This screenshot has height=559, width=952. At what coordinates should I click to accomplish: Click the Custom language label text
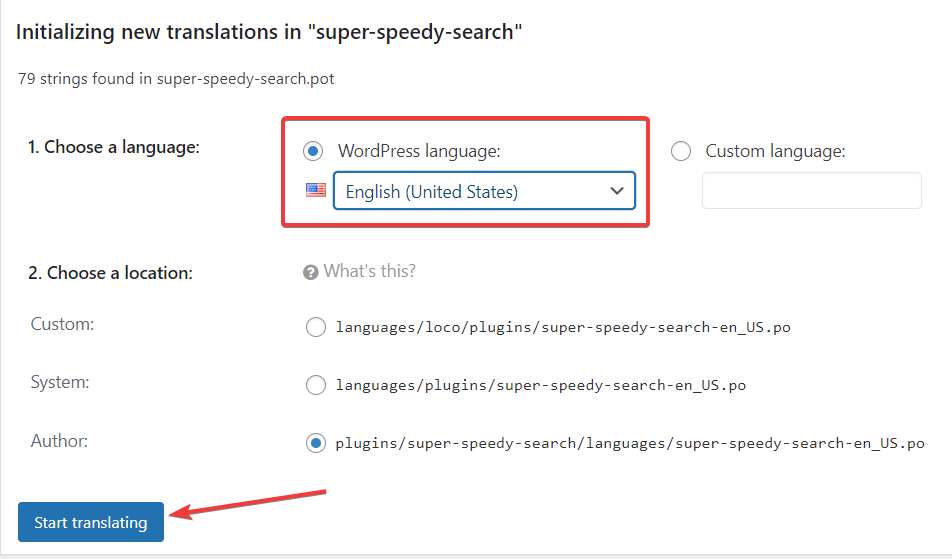(x=775, y=151)
